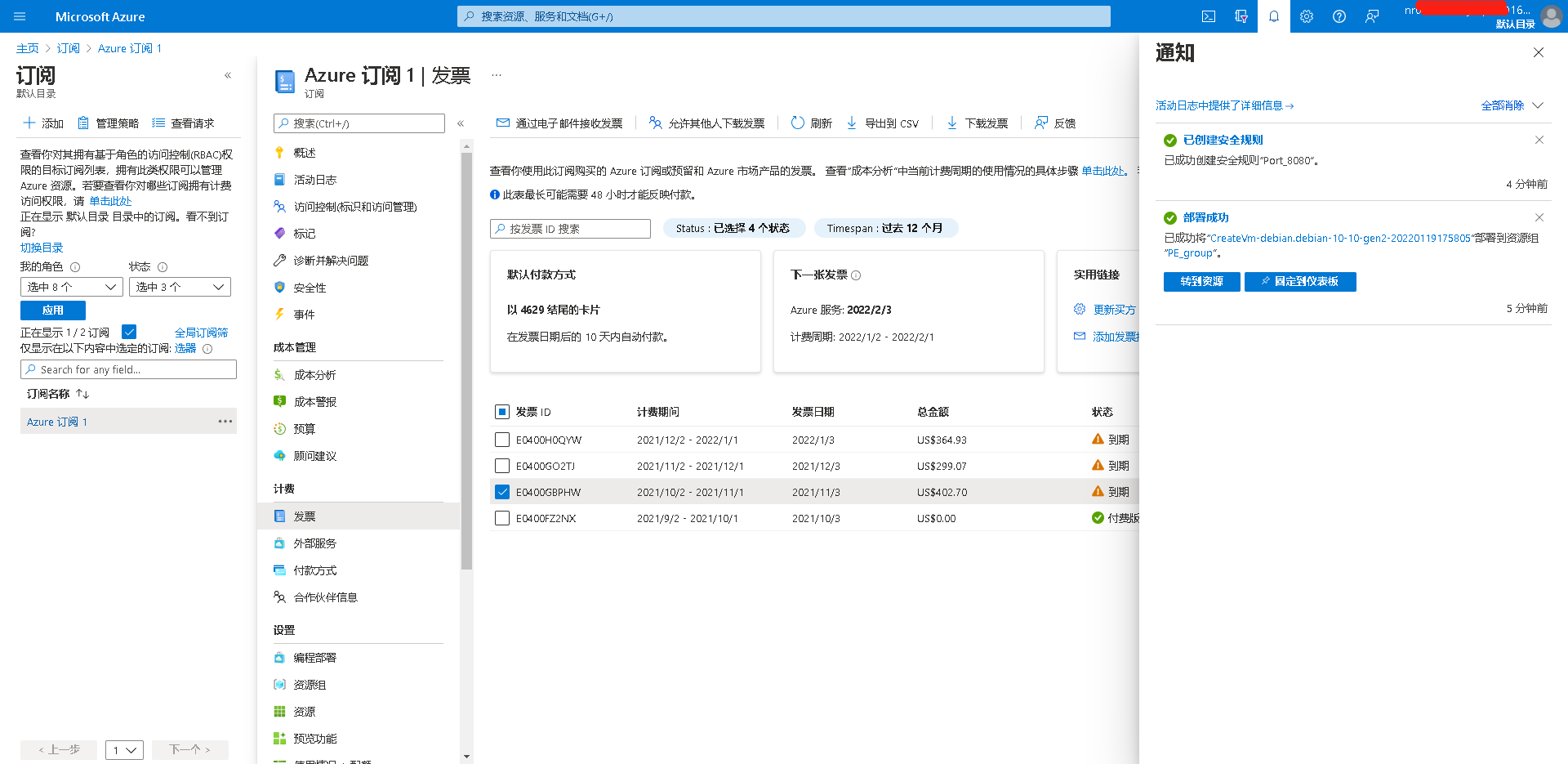
Task: Open the 主页 breadcrumb link
Action: click(27, 48)
